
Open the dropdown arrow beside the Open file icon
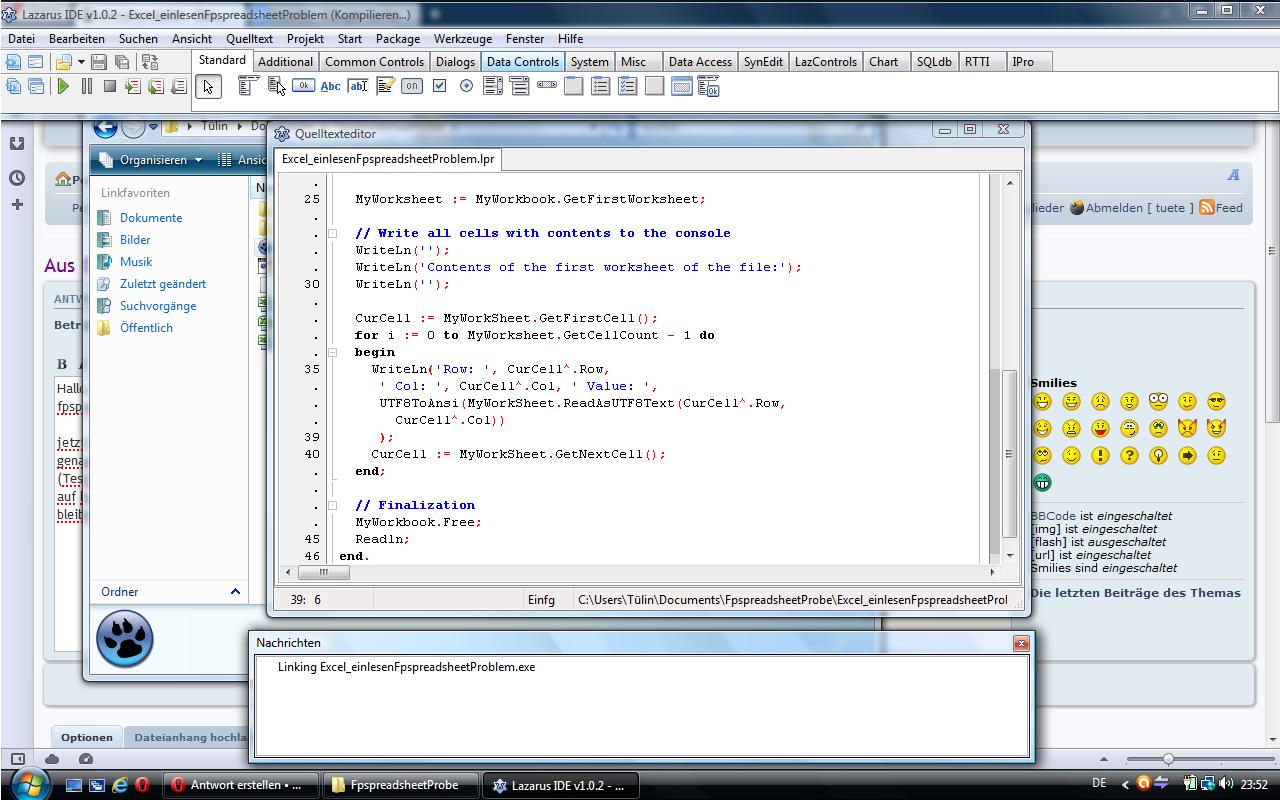[x=79, y=62]
